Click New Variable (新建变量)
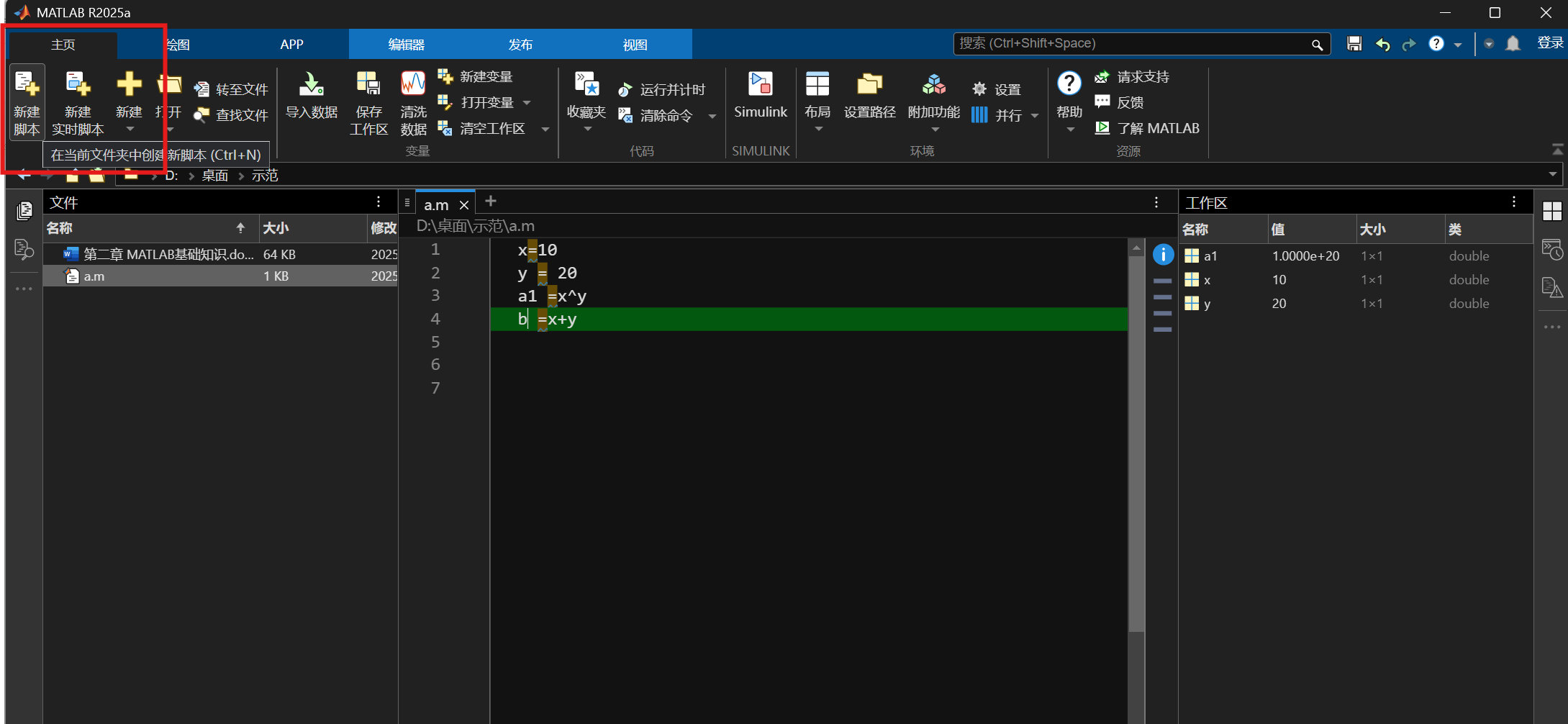Viewport: 1568px width, 724px height. point(476,76)
